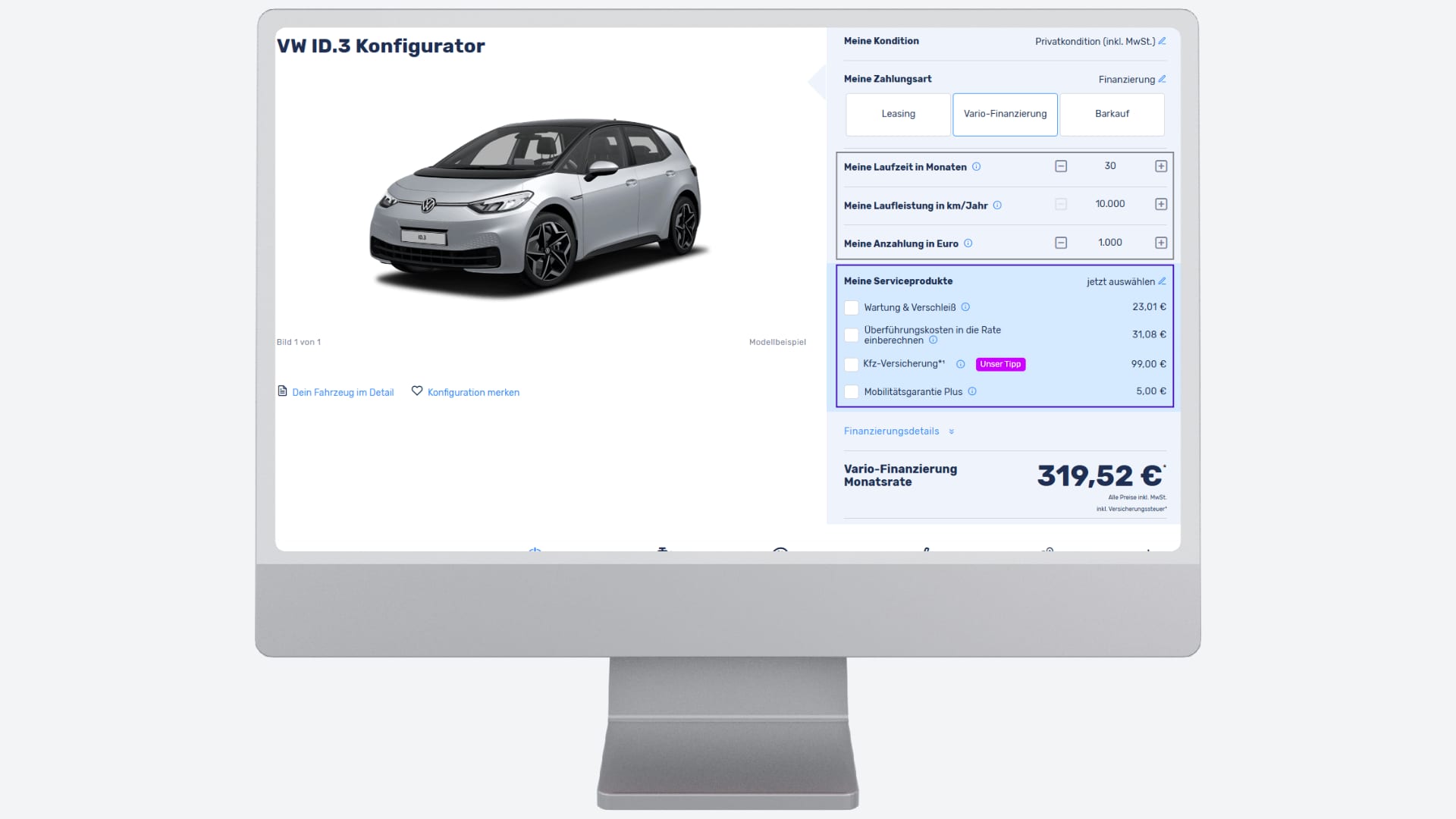
Task: Click the Privatkondition (inkl. MwSt.) text
Action: point(1095,42)
